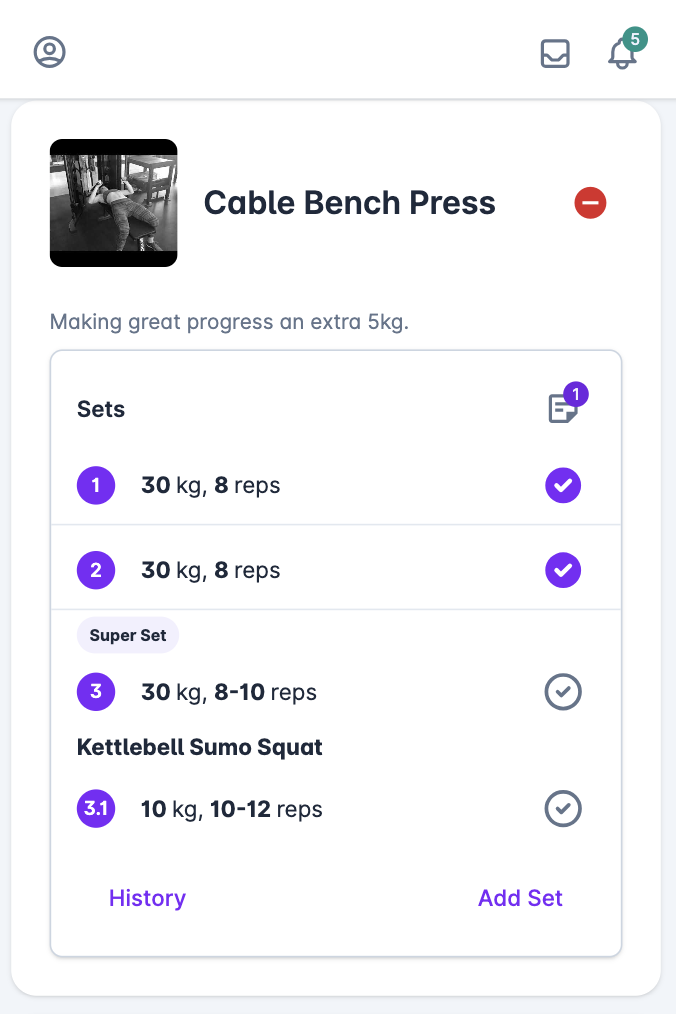Click the purple number 3 set badge
This screenshot has width=676, height=1014.
click(x=96, y=692)
